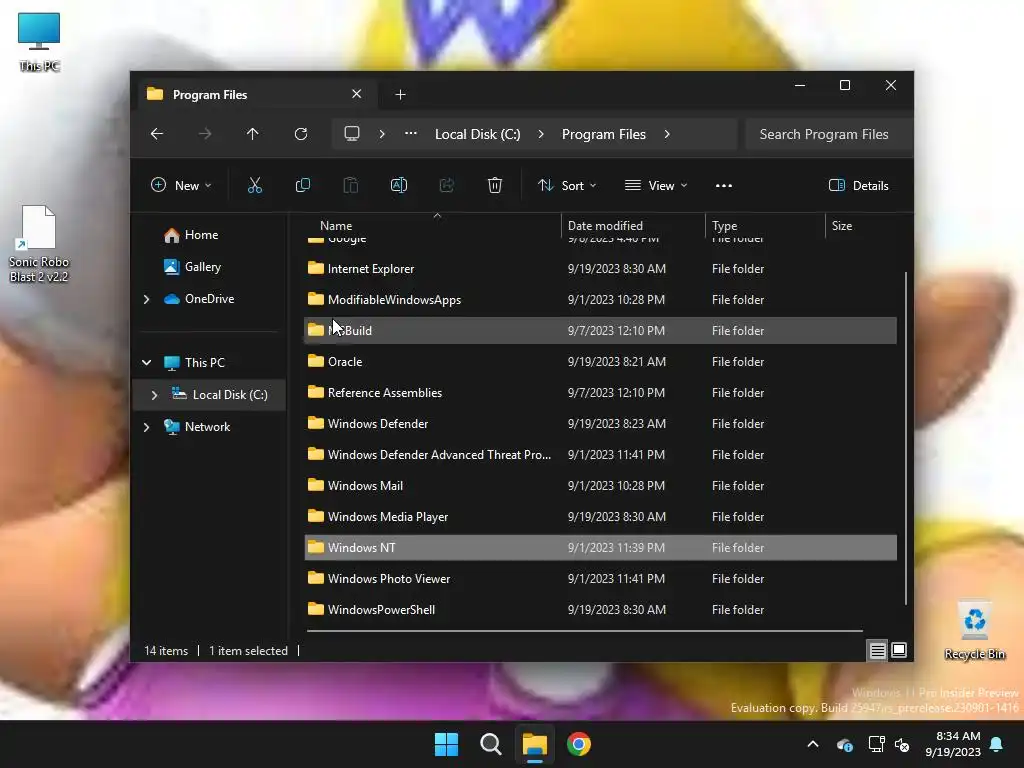Click chevron after Local Disk (C:) breadcrumb
1024x768 pixels.
pos(541,134)
